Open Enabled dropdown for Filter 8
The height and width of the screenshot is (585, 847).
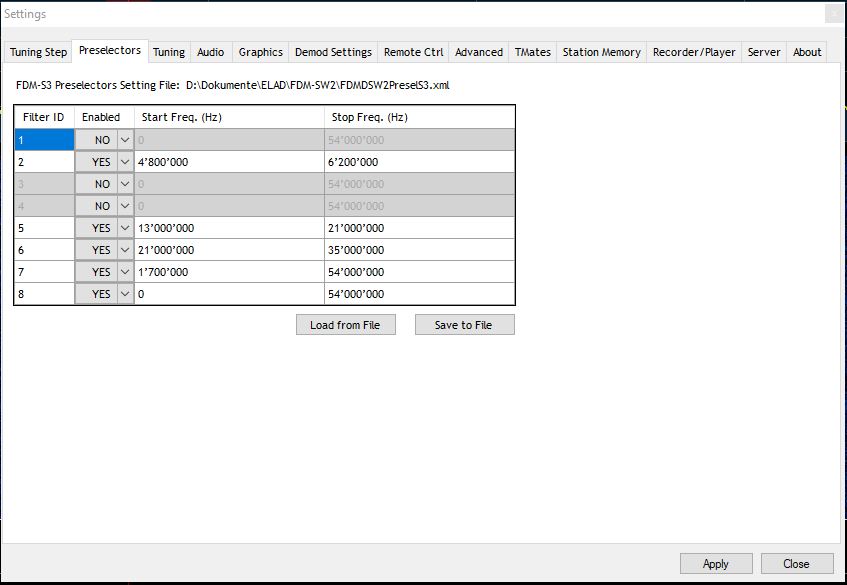click(x=125, y=294)
